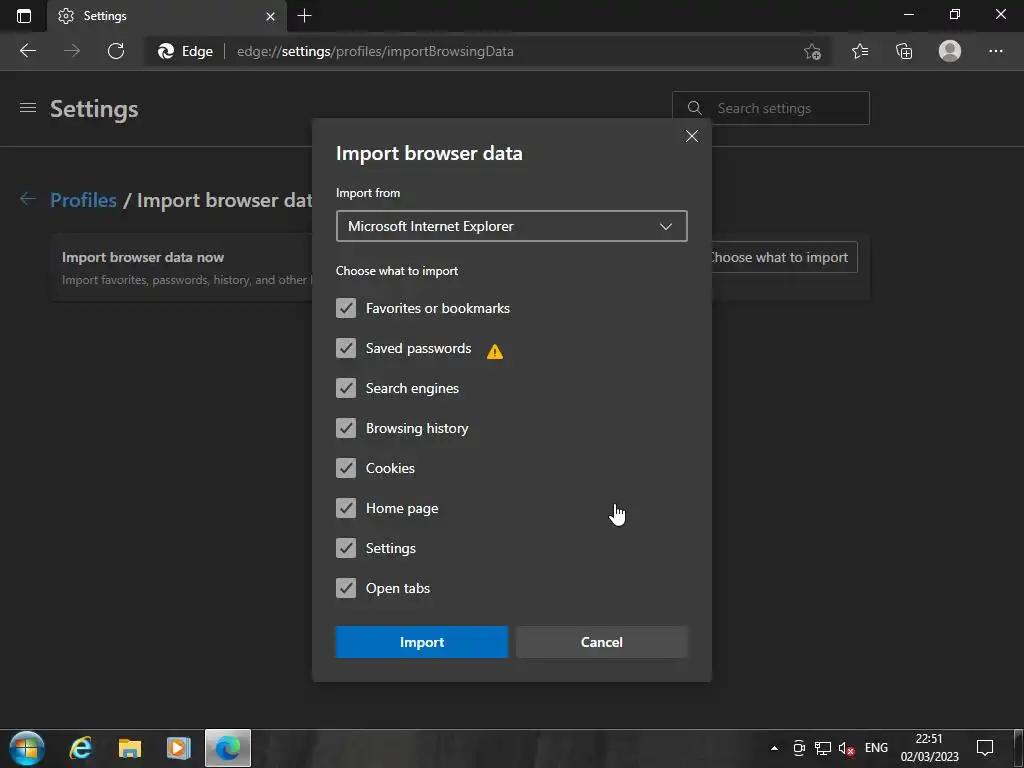Open the Profiles breadcrumb link
Screen dimensions: 1024x768
click(83, 200)
